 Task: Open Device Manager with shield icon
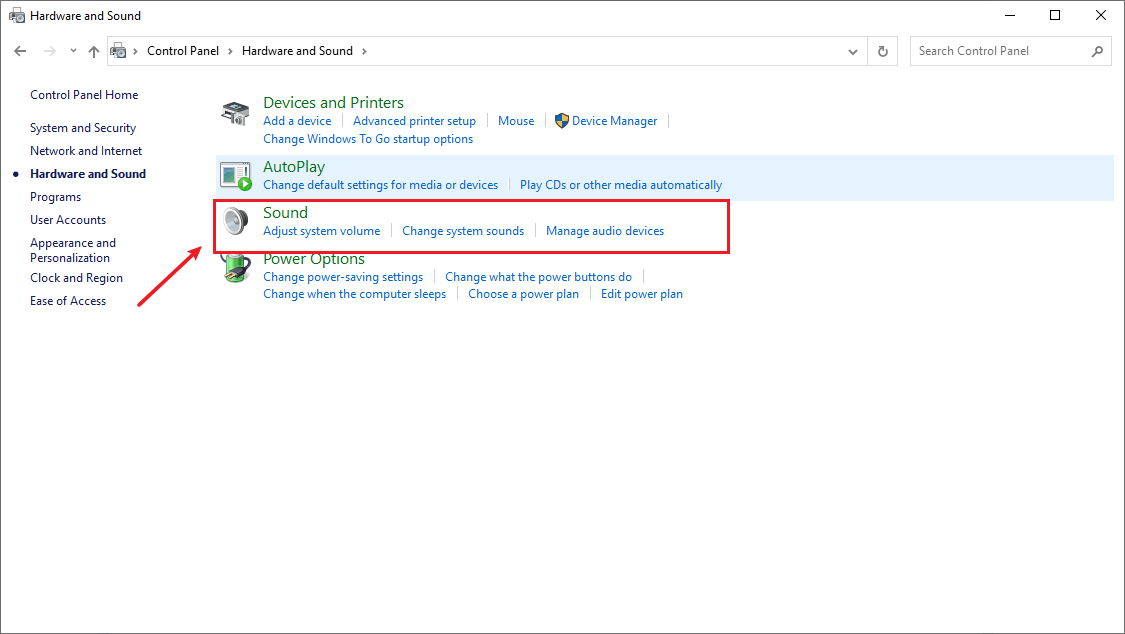coord(606,120)
